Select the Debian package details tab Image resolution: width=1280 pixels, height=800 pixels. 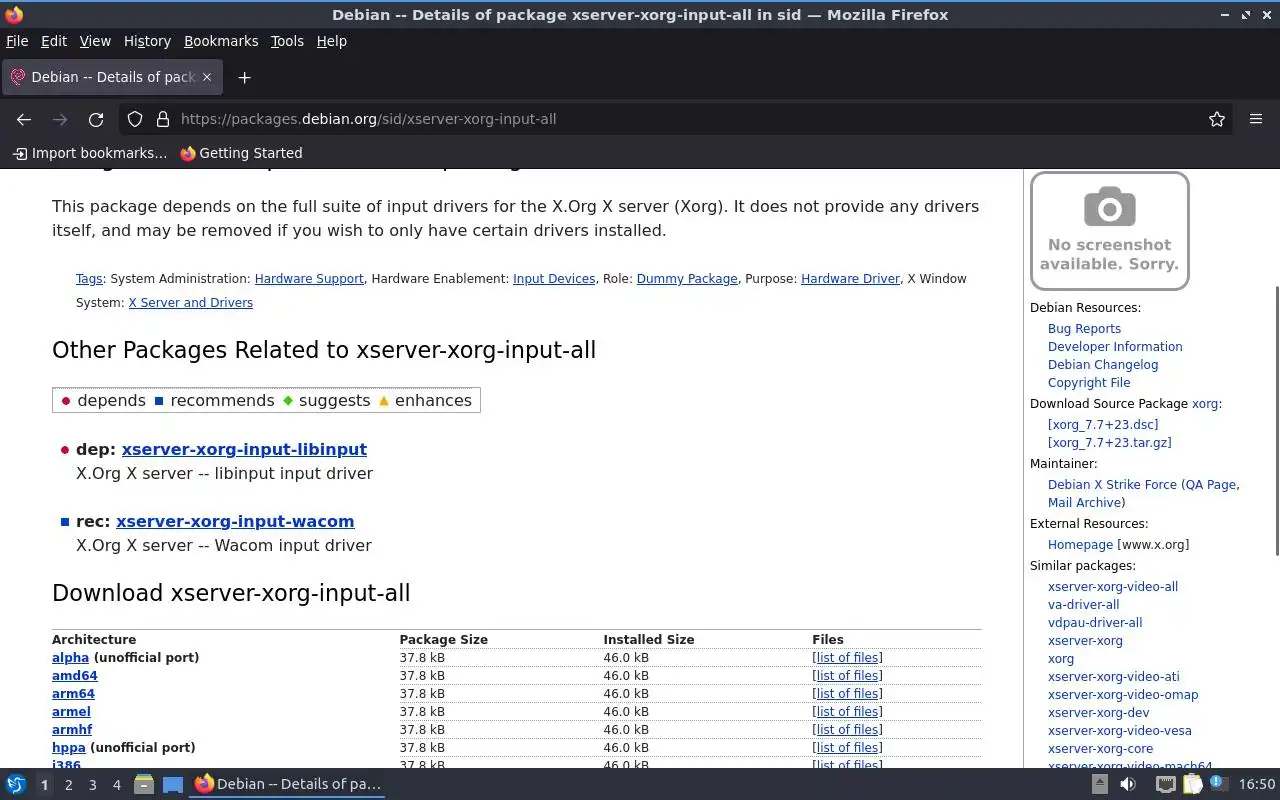[111, 77]
